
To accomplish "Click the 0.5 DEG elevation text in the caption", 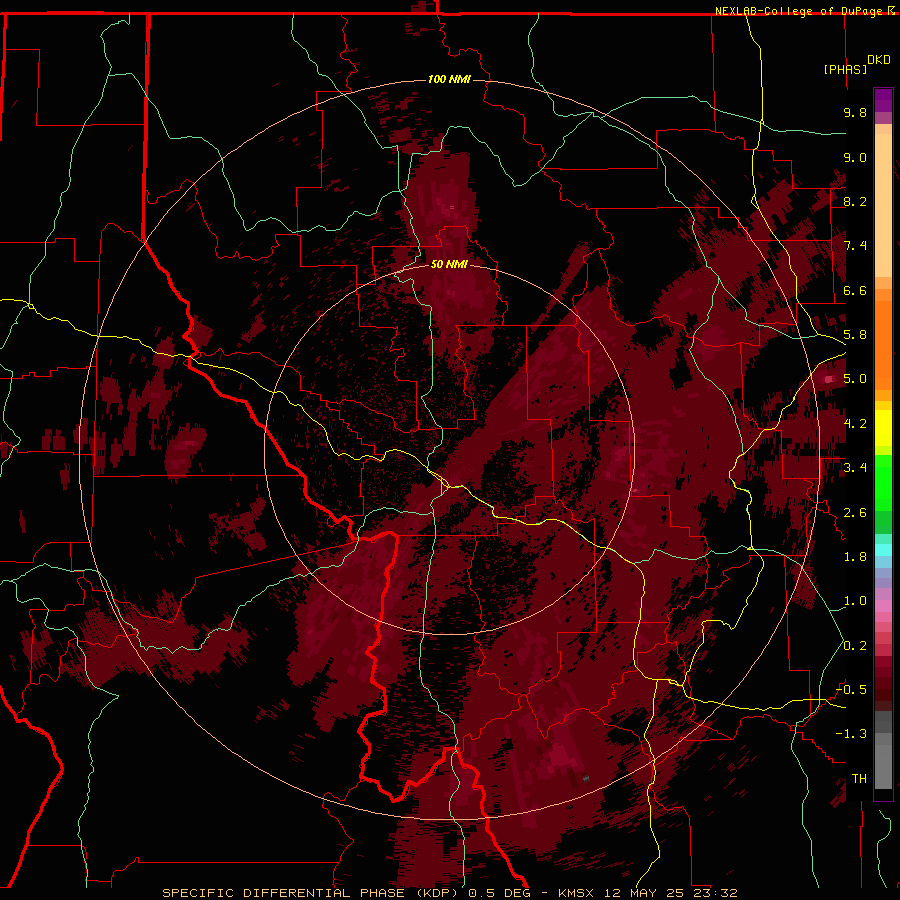I will [499, 893].
